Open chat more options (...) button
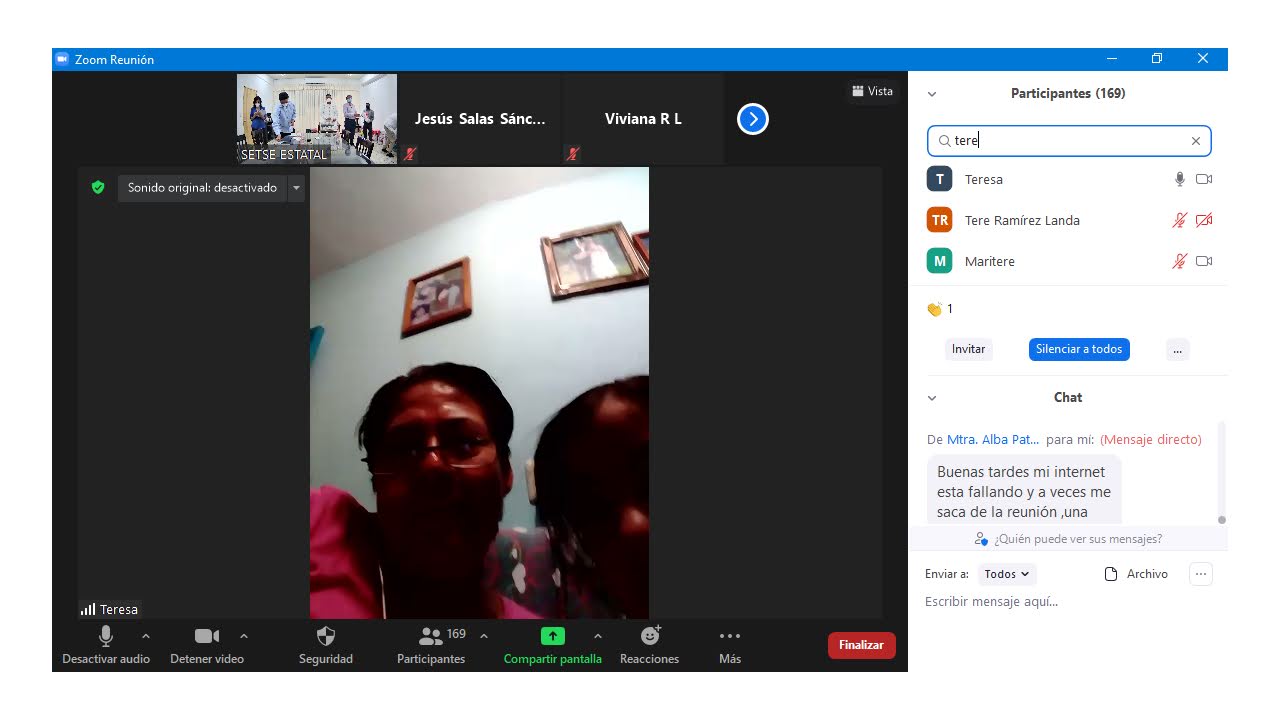Image resolution: width=1280 pixels, height=720 pixels. pyautogui.click(x=1201, y=574)
